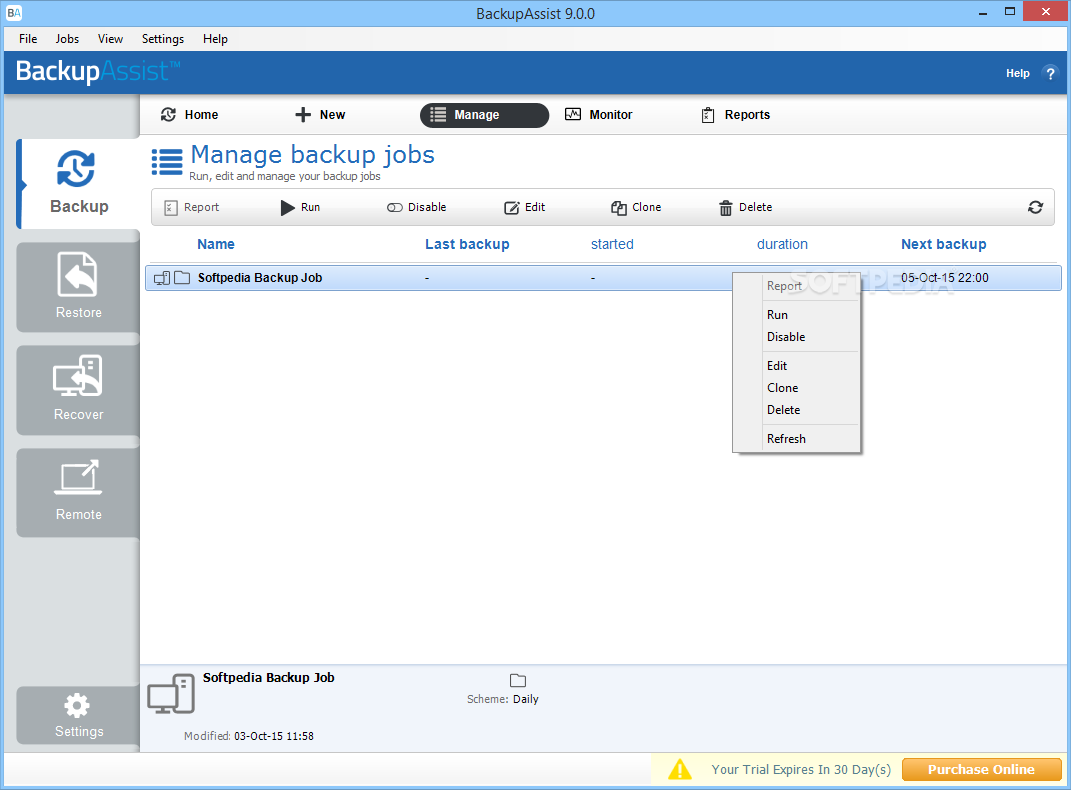Click Disable in the job toolbar
The width and height of the screenshot is (1071, 790).
417,207
